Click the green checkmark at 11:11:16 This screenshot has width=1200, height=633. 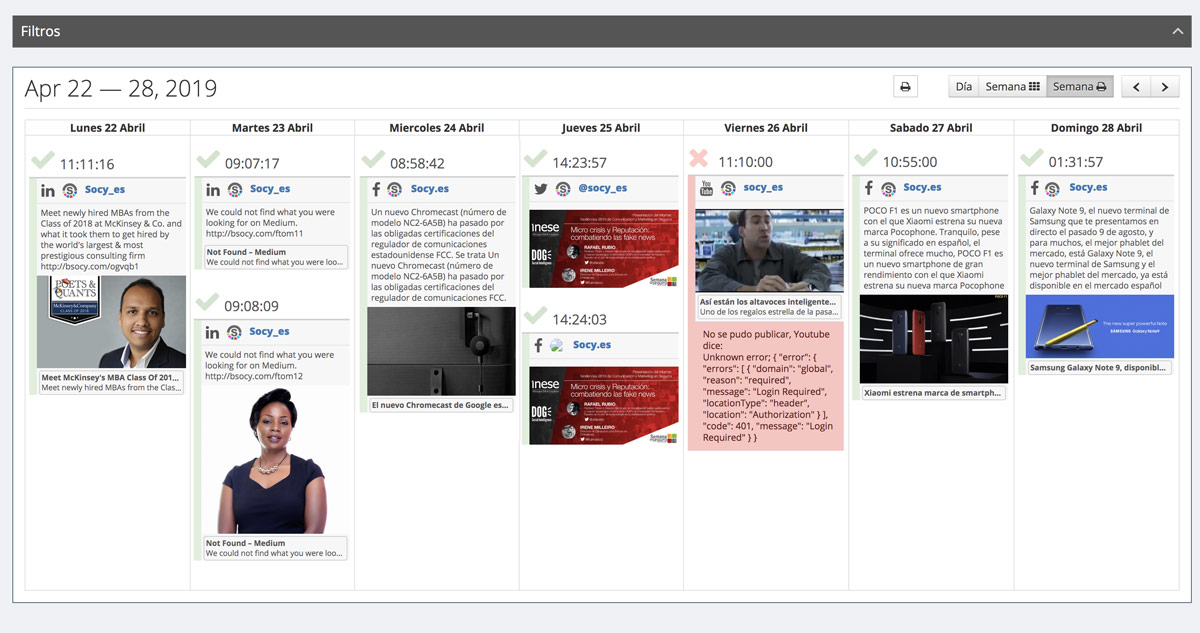[43, 160]
